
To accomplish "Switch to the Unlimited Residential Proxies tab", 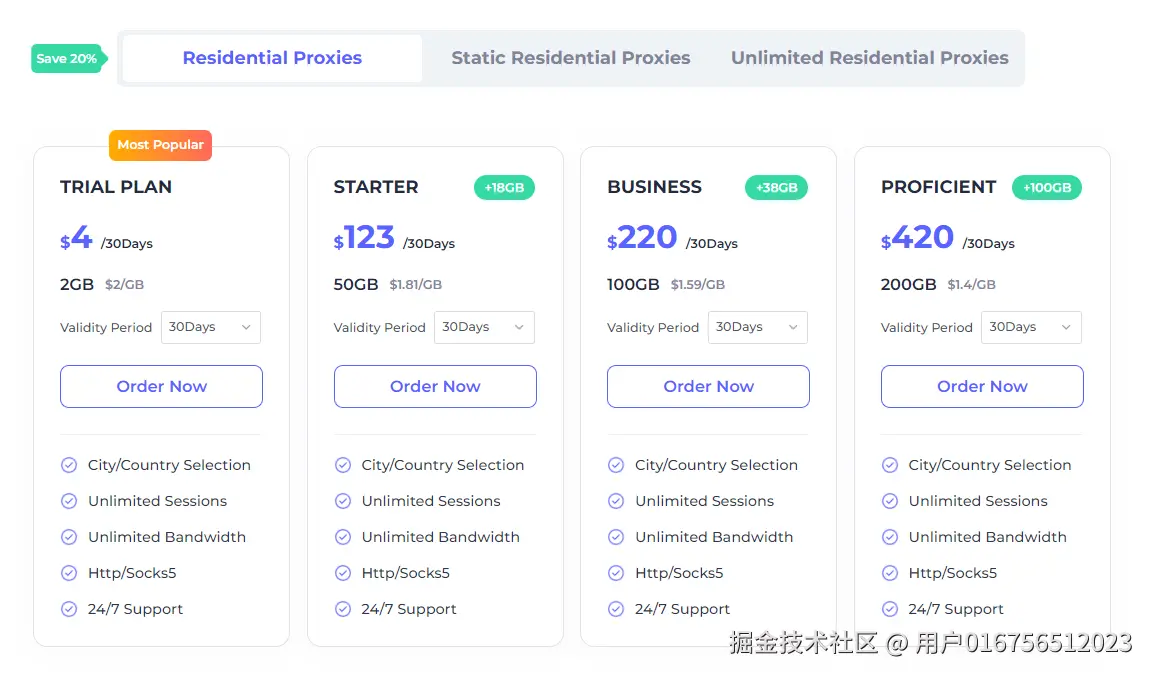I will [x=869, y=57].
